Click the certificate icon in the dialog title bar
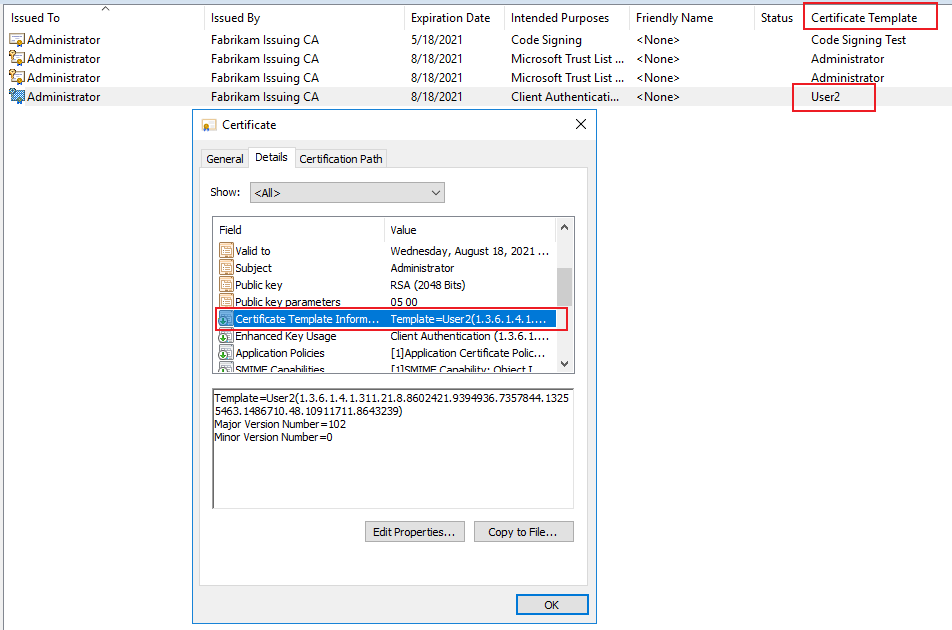 (208, 124)
